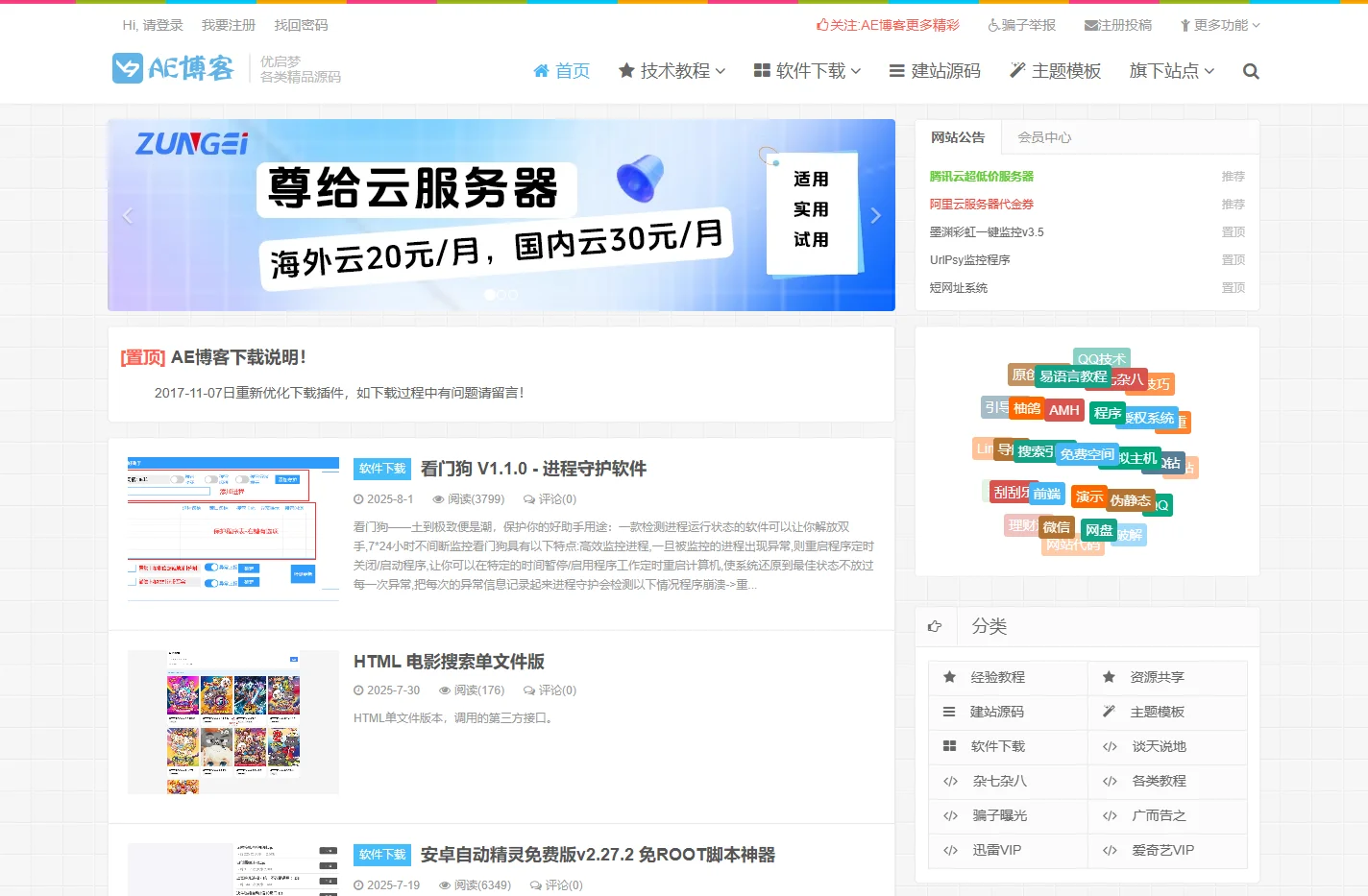The width and height of the screenshot is (1368, 896).
Task: Click the 演示 tag in cloud
Action: coord(1089,496)
